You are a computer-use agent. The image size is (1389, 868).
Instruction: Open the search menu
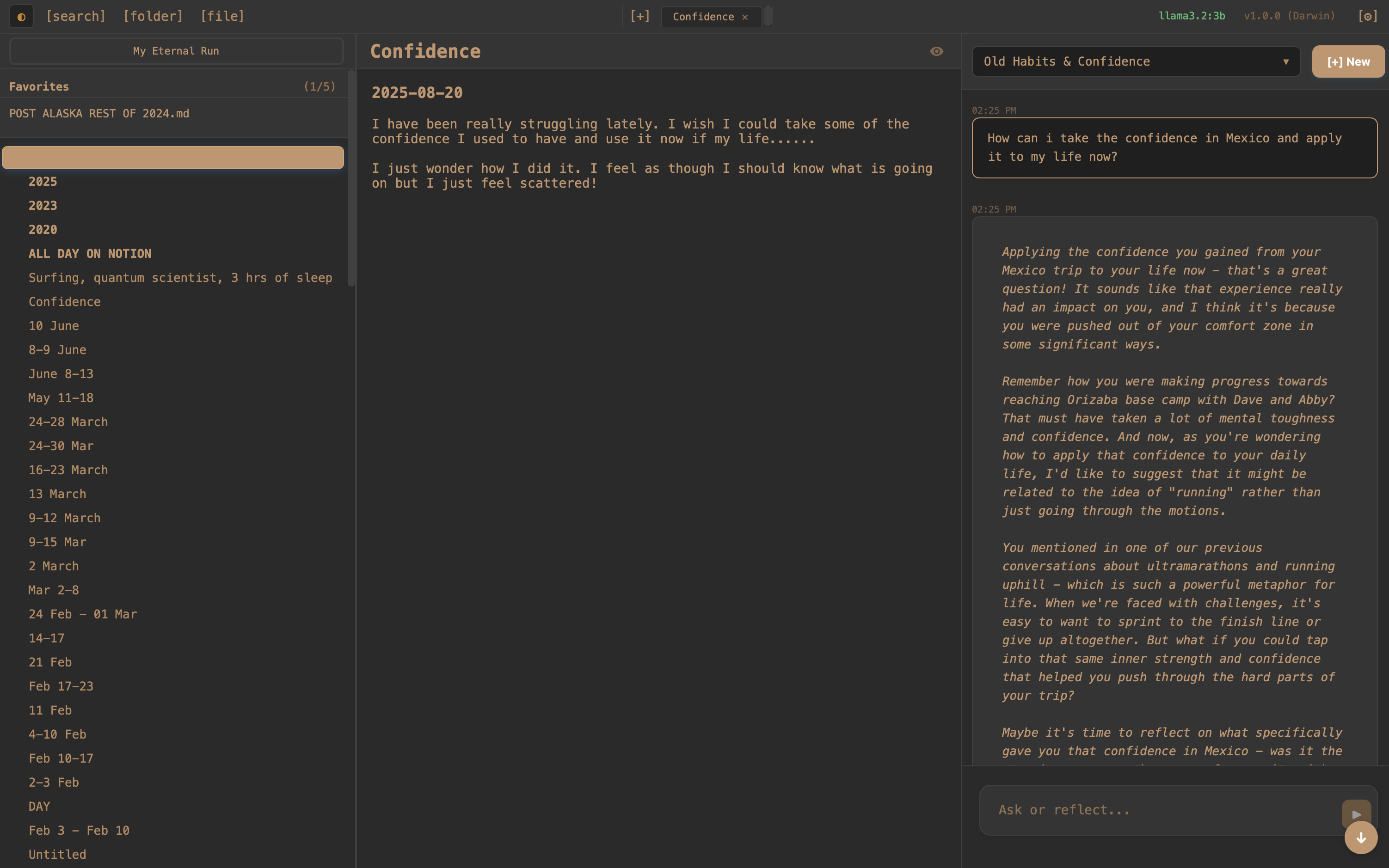coord(76,16)
